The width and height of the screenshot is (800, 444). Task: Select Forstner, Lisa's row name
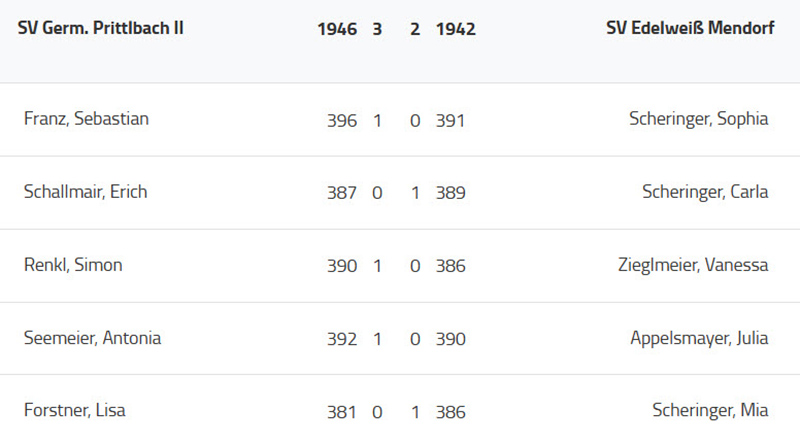(74, 411)
